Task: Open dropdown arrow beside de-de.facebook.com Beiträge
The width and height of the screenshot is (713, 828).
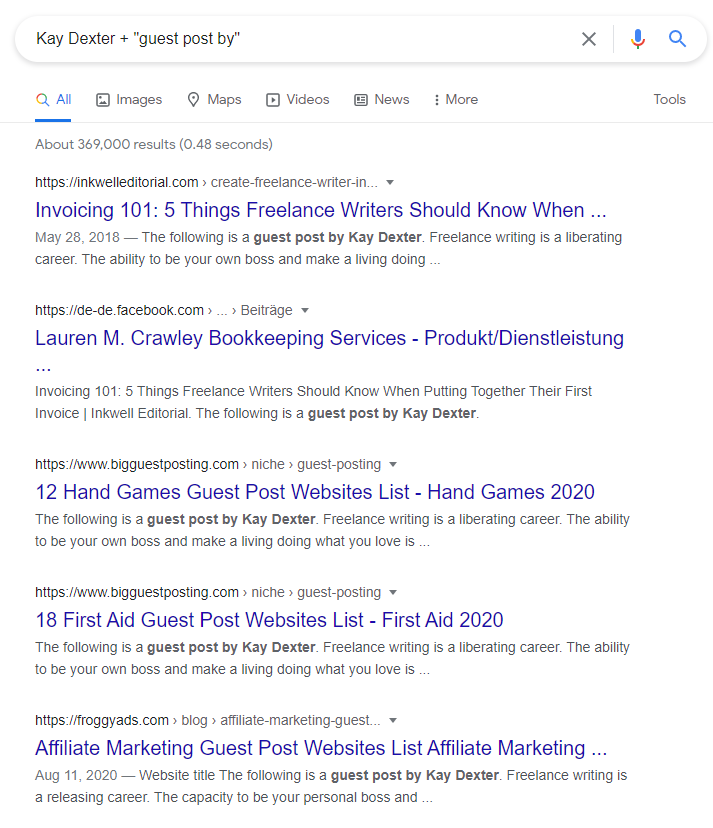Action: (x=305, y=310)
